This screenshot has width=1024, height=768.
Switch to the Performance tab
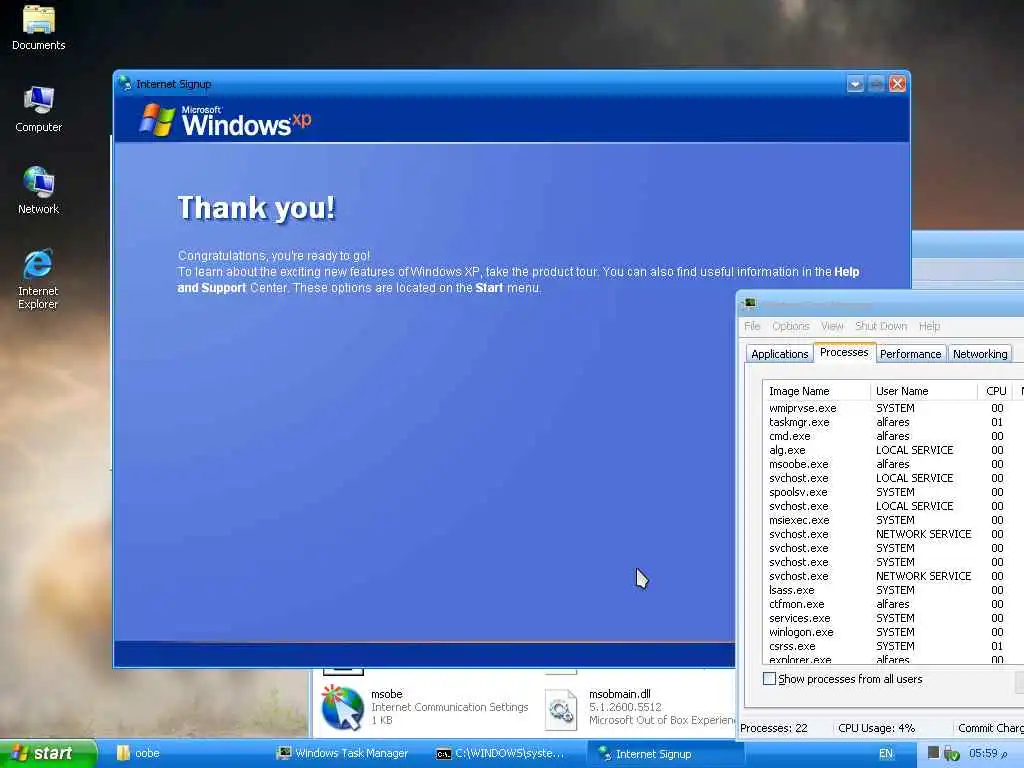point(910,354)
